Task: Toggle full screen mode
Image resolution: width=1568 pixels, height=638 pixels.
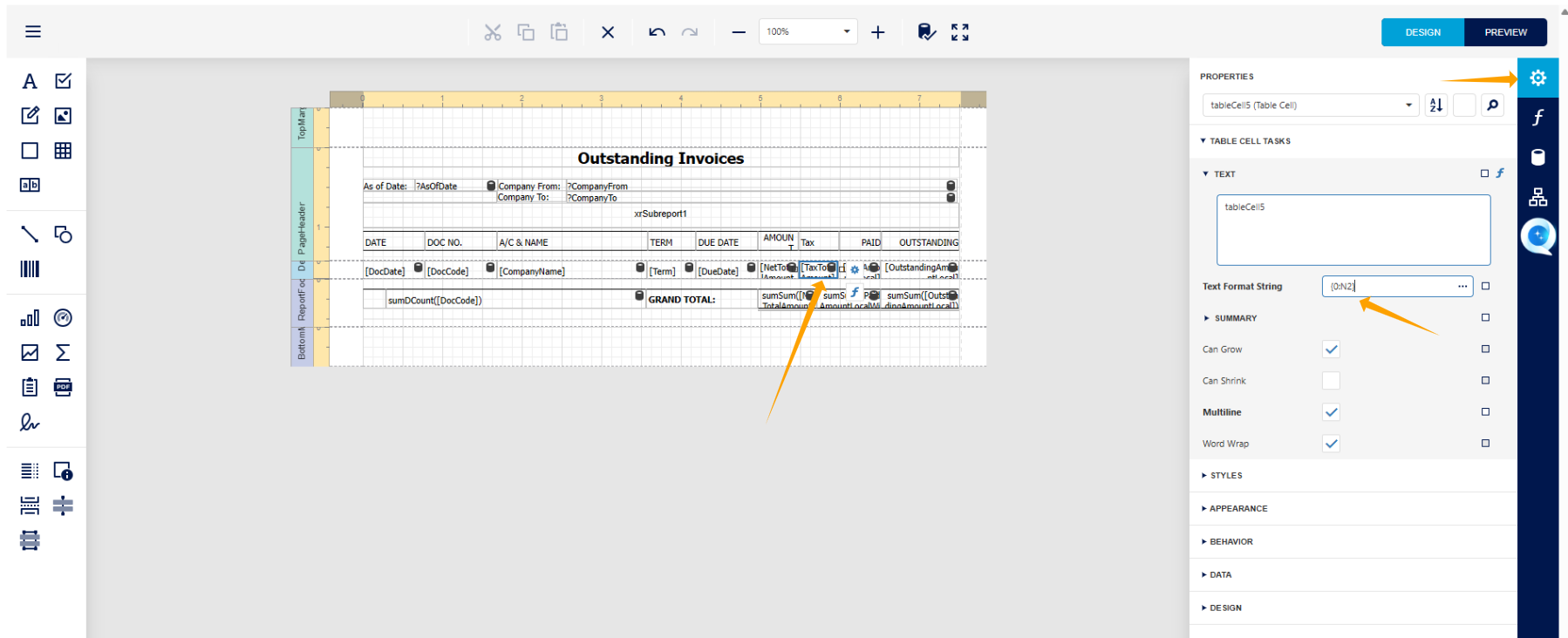Action: [x=959, y=32]
